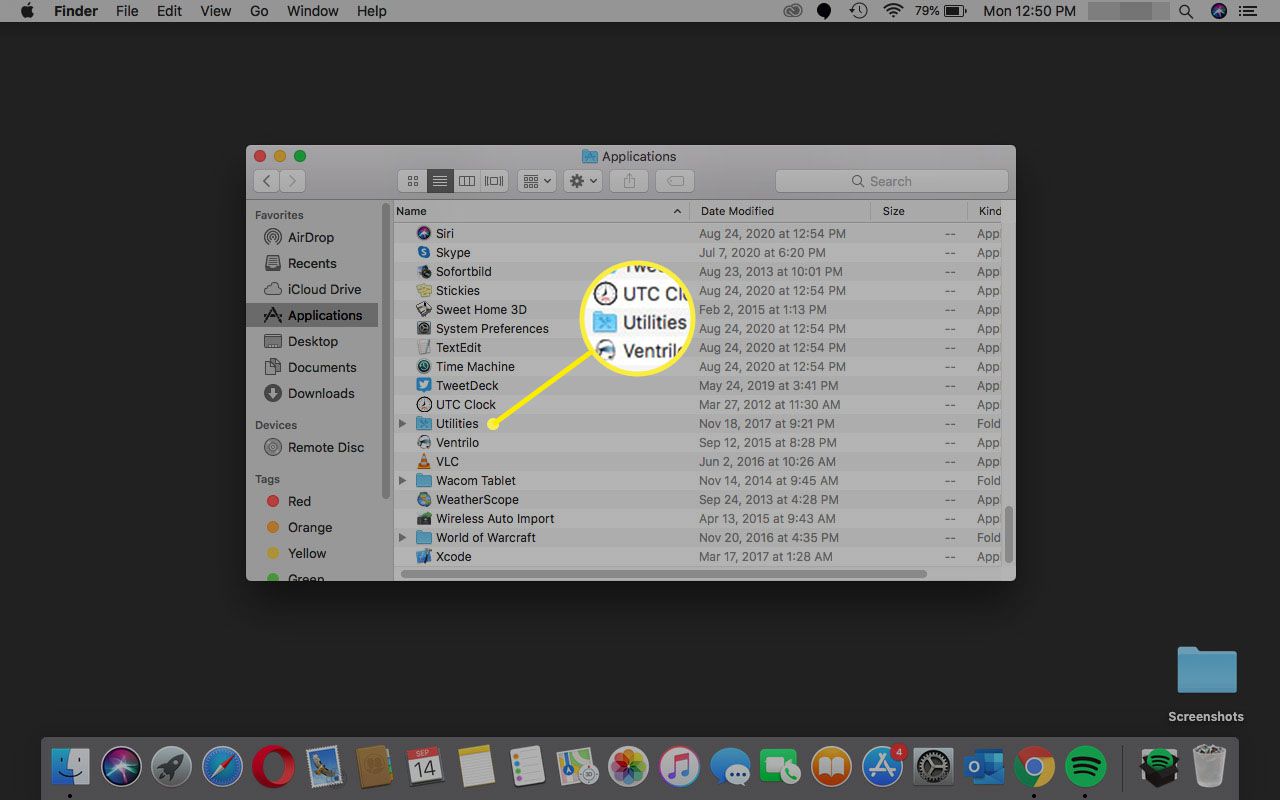Open Recents in the sidebar

point(311,263)
